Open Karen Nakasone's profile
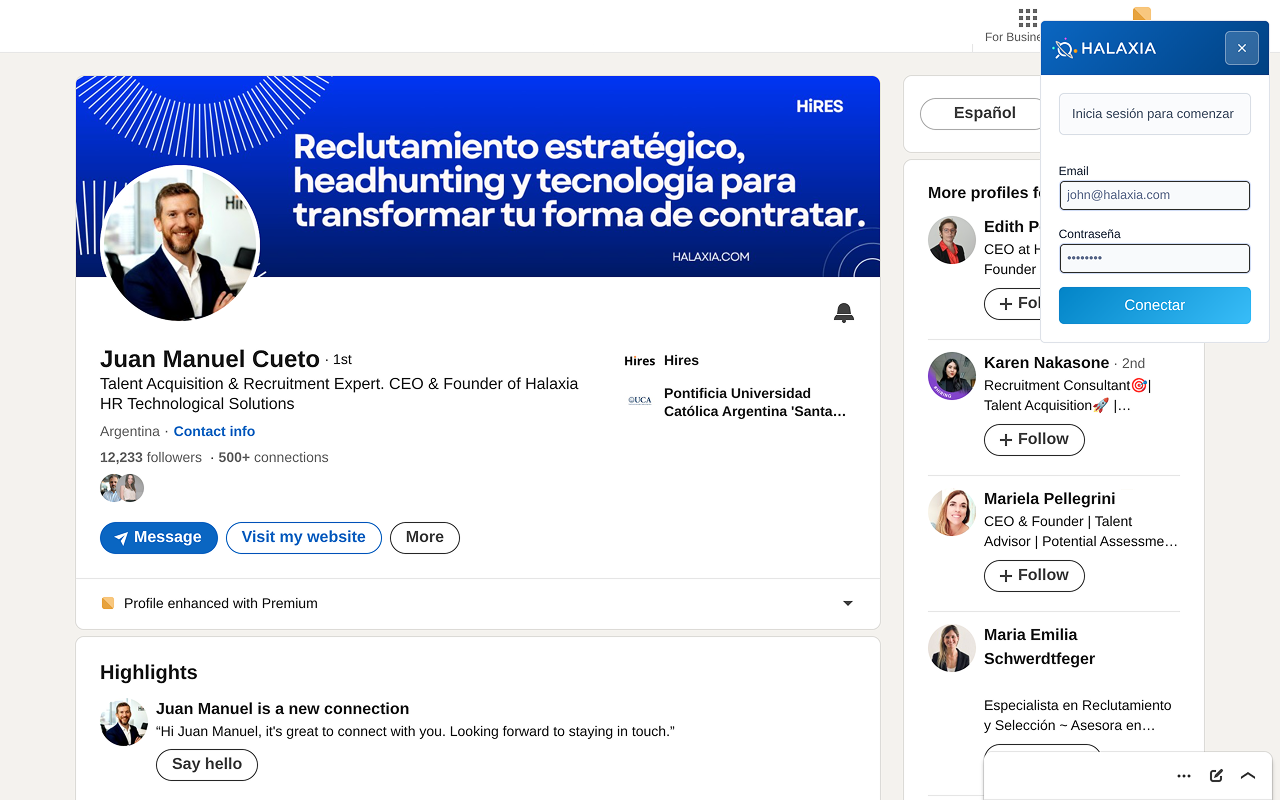 point(1046,363)
